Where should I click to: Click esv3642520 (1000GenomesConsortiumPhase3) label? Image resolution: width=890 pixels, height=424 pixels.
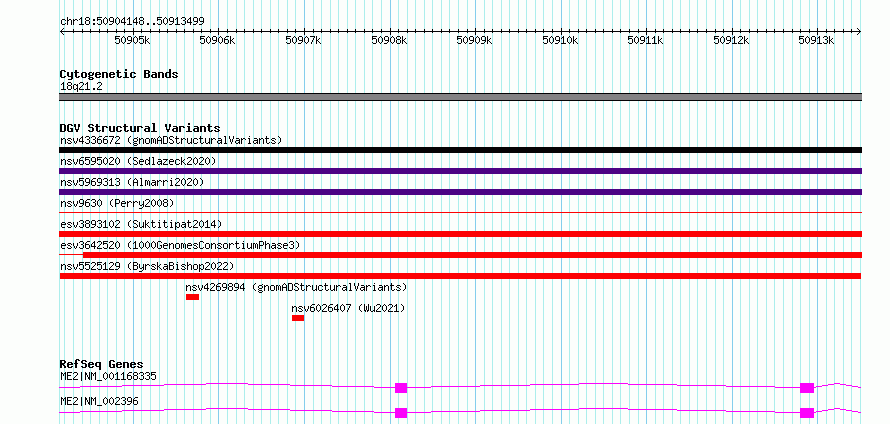tap(180, 245)
